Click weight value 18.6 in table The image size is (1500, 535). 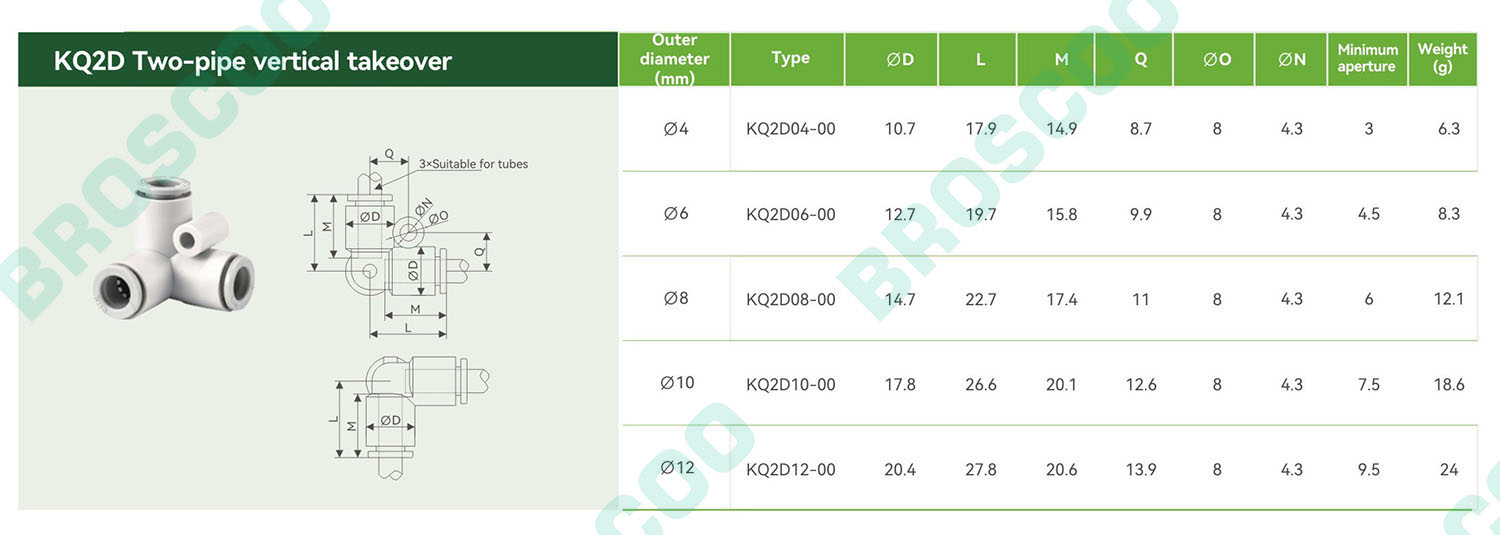(1448, 384)
